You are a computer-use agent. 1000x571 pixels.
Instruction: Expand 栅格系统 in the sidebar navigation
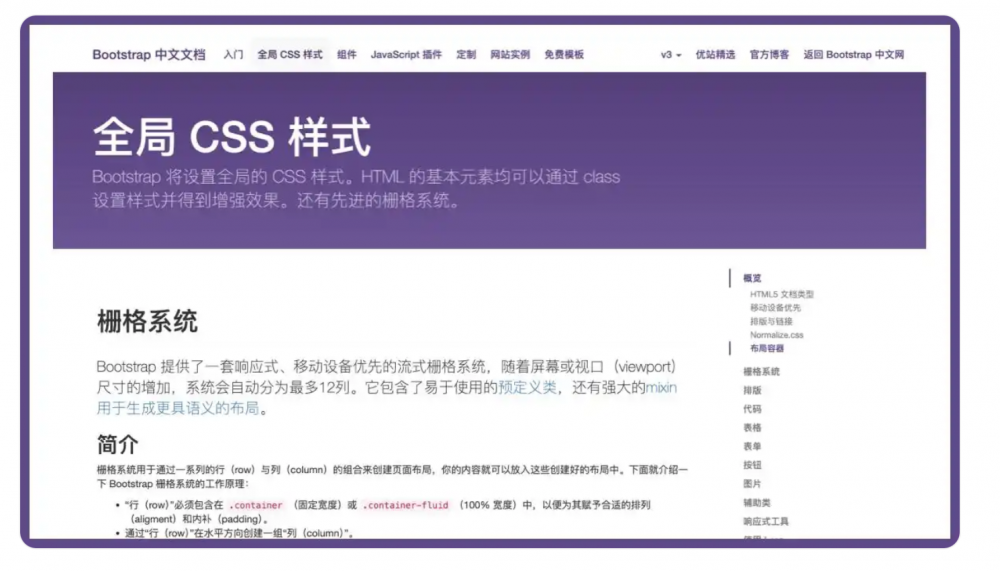pyautogui.click(x=761, y=372)
